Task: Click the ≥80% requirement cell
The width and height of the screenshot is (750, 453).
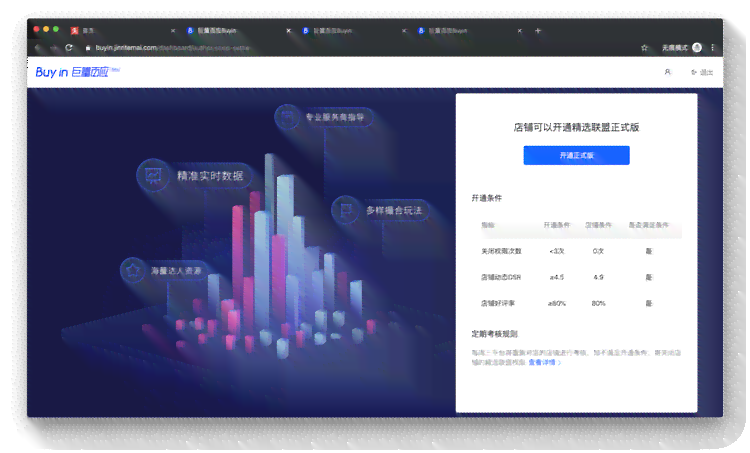Action: coord(557,303)
